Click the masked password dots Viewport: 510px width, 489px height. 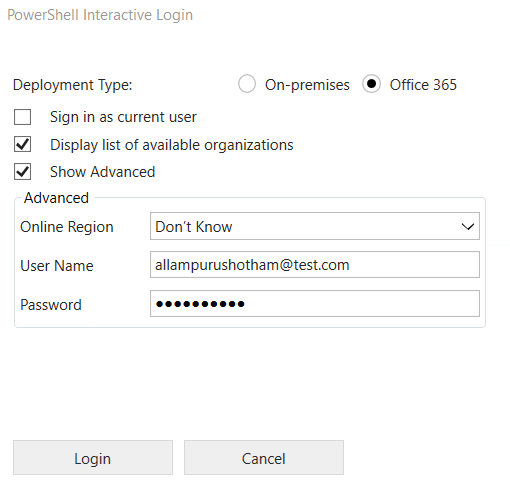pyautogui.click(x=200, y=304)
